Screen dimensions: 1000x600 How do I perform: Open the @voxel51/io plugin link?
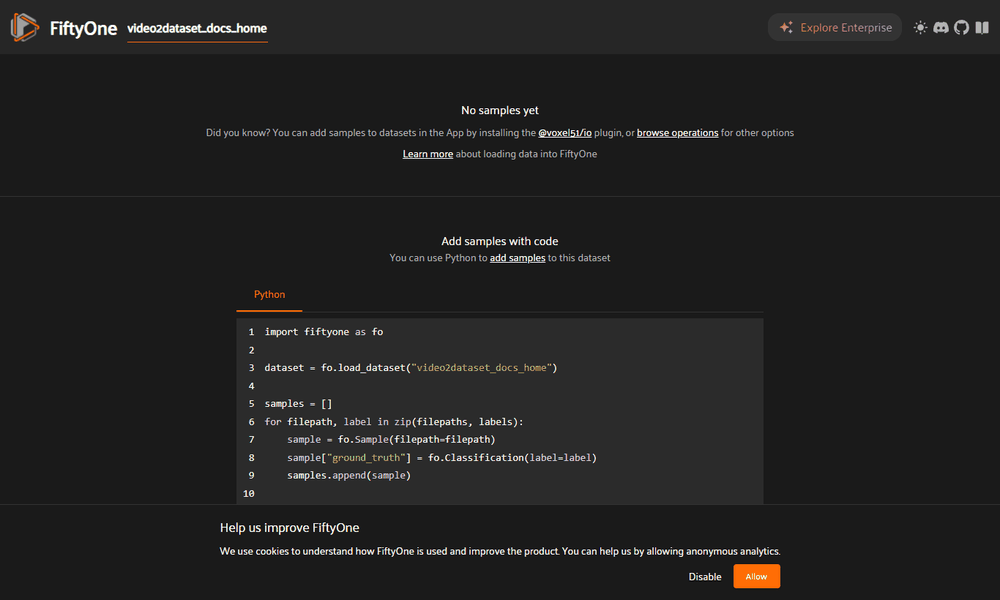[564, 133]
